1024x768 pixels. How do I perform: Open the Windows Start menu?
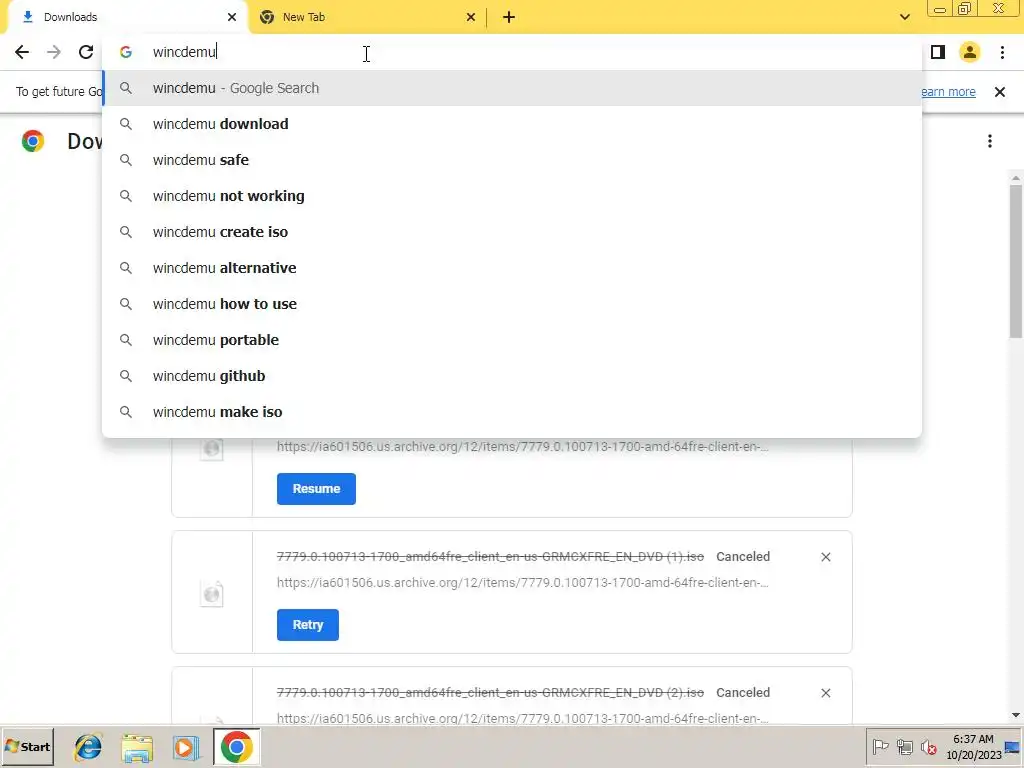27,747
